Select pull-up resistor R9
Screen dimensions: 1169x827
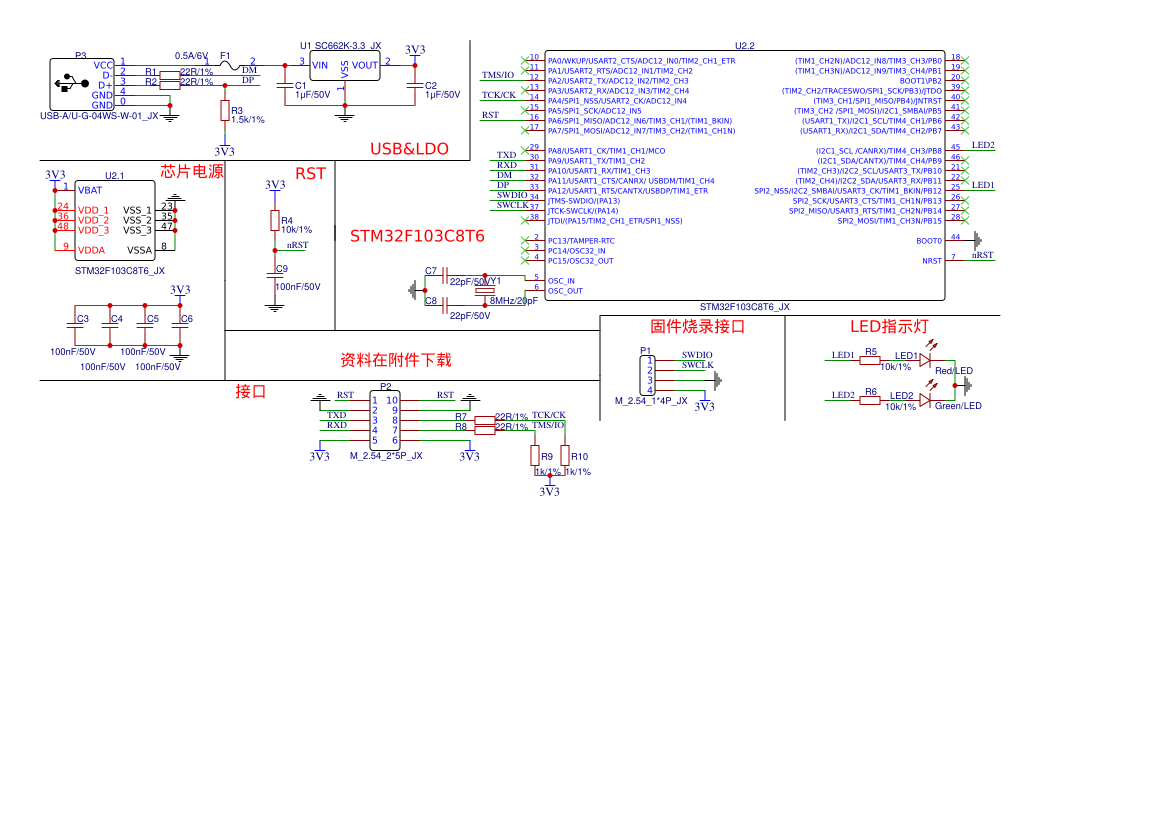pos(535,455)
